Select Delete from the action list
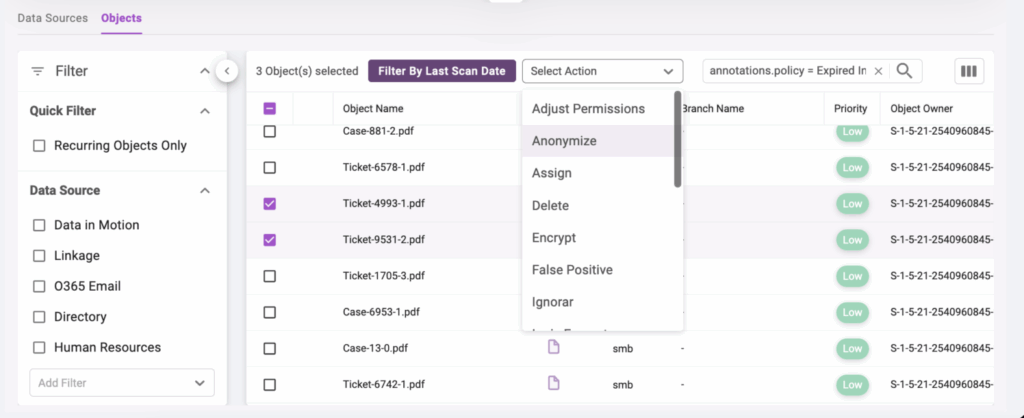The height and width of the screenshot is (418, 1024). [550, 206]
